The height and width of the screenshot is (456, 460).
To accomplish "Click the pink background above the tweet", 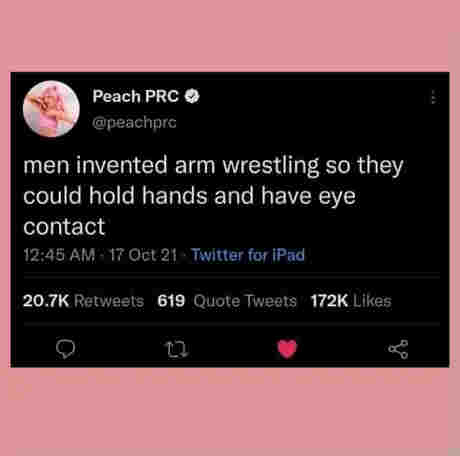I will (230, 35).
